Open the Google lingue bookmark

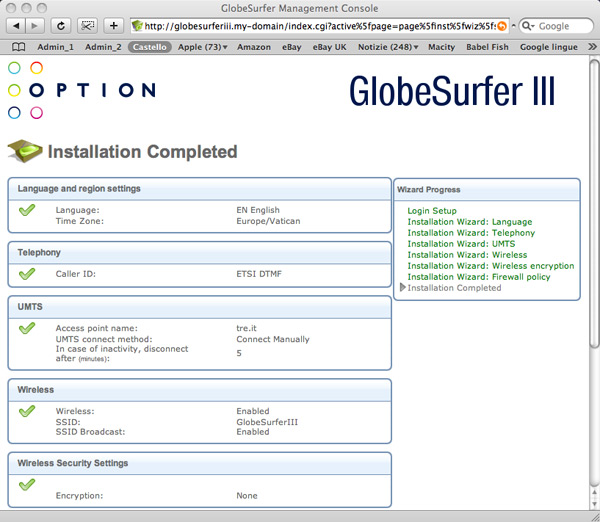click(x=549, y=47)
